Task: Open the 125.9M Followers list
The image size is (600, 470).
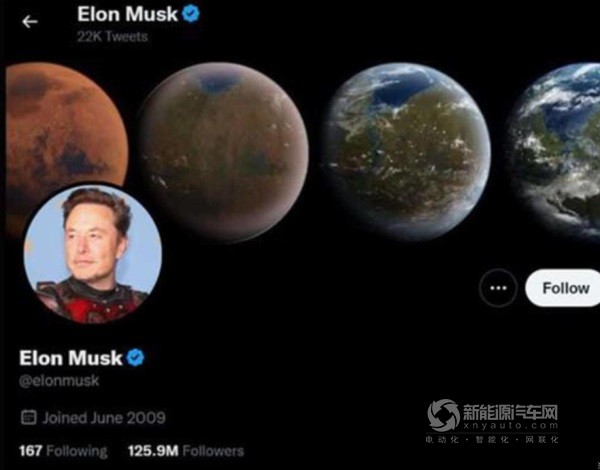Action: [x=186, y=451]
